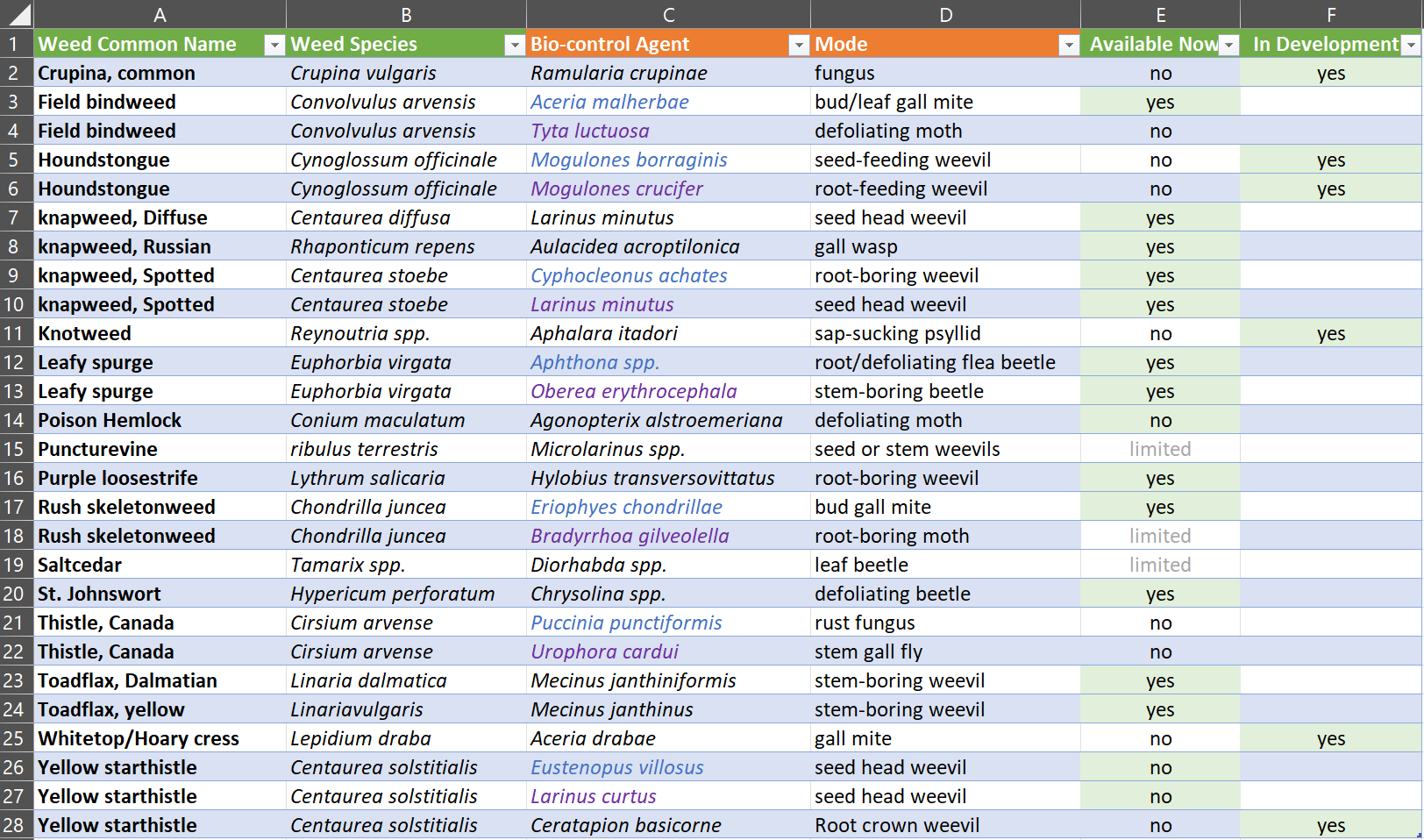This screenshot has height=840, width=1424.
Task: Open the Available Now filter dropdown
Action: coord(1229,46)
